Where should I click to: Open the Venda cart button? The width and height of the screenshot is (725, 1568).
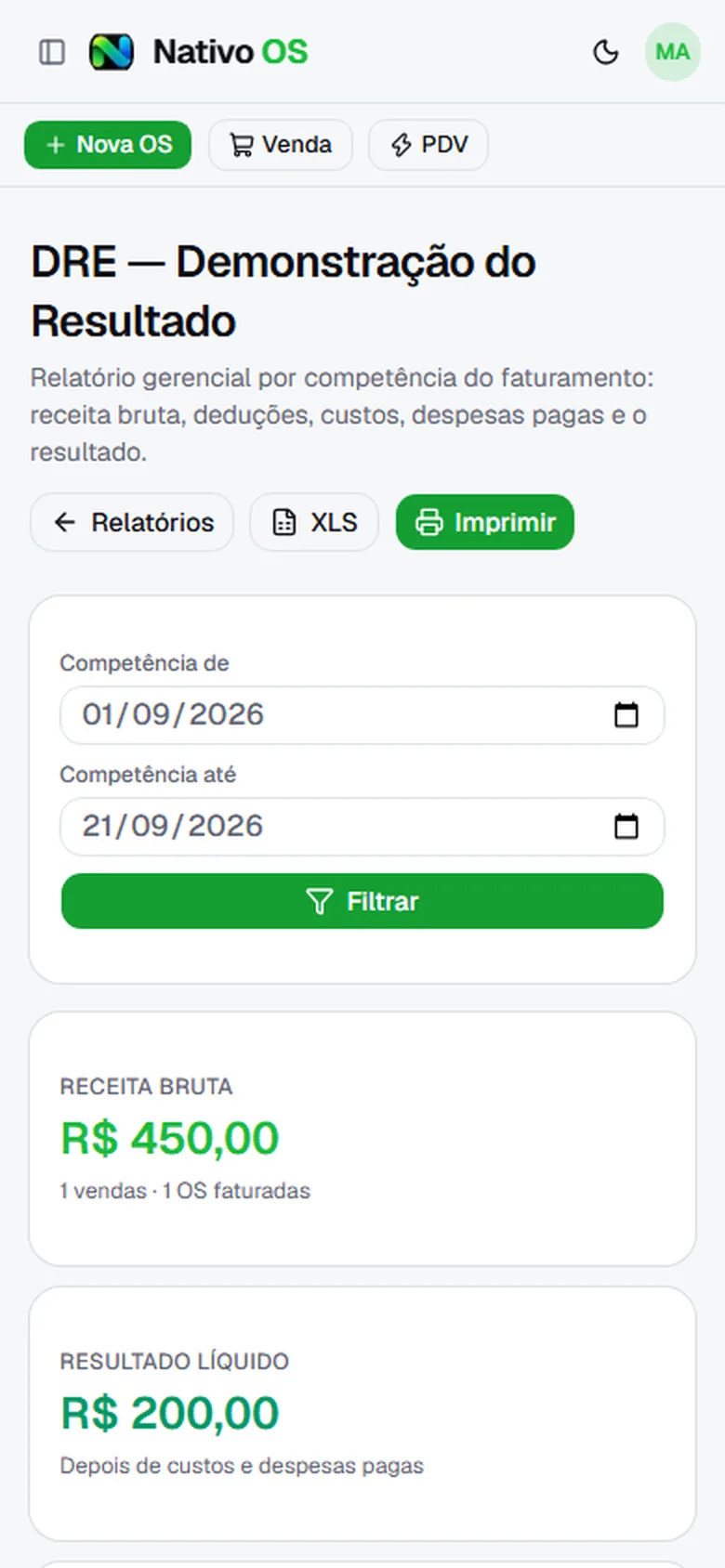281,145
